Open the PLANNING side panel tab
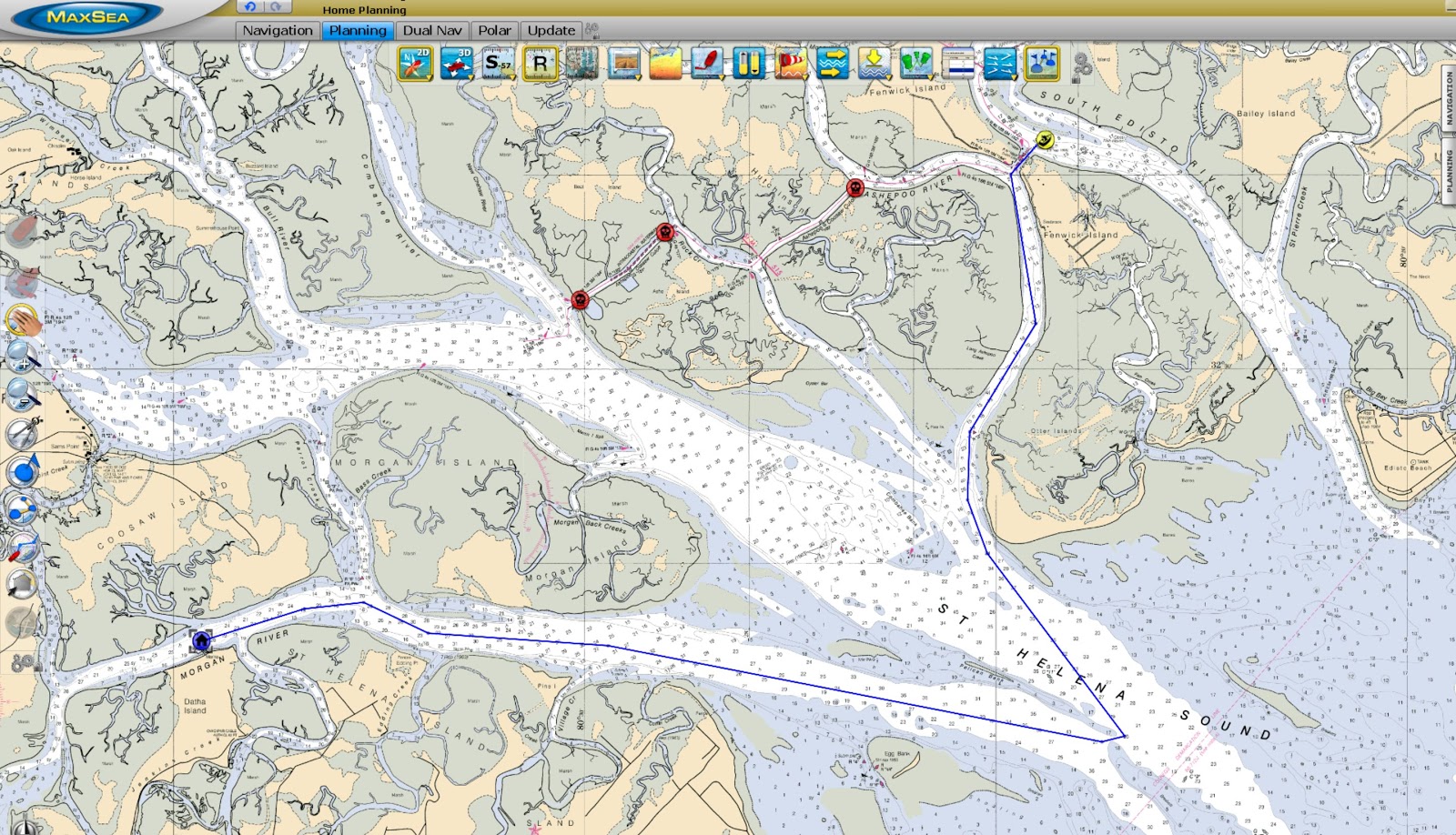 (x=1449, y=173)
